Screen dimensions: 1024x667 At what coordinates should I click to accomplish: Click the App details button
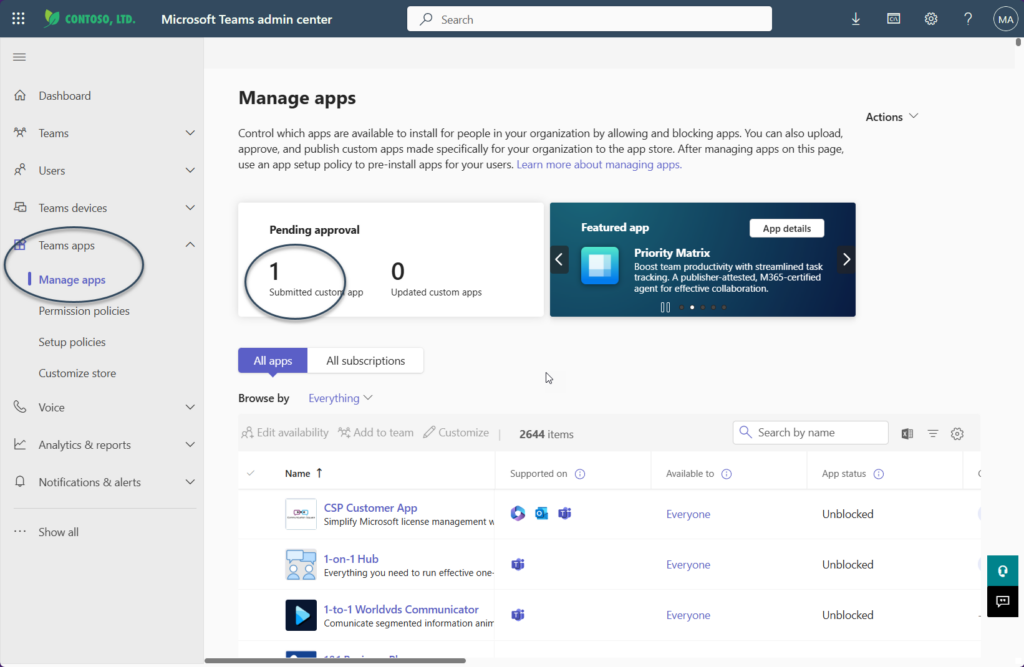(x=786, y=228)
